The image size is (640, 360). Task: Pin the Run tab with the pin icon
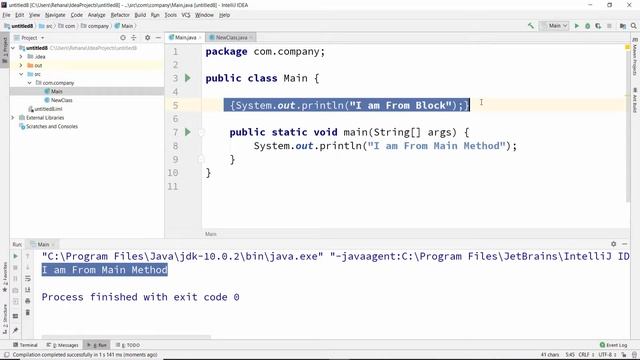point(16,330)
